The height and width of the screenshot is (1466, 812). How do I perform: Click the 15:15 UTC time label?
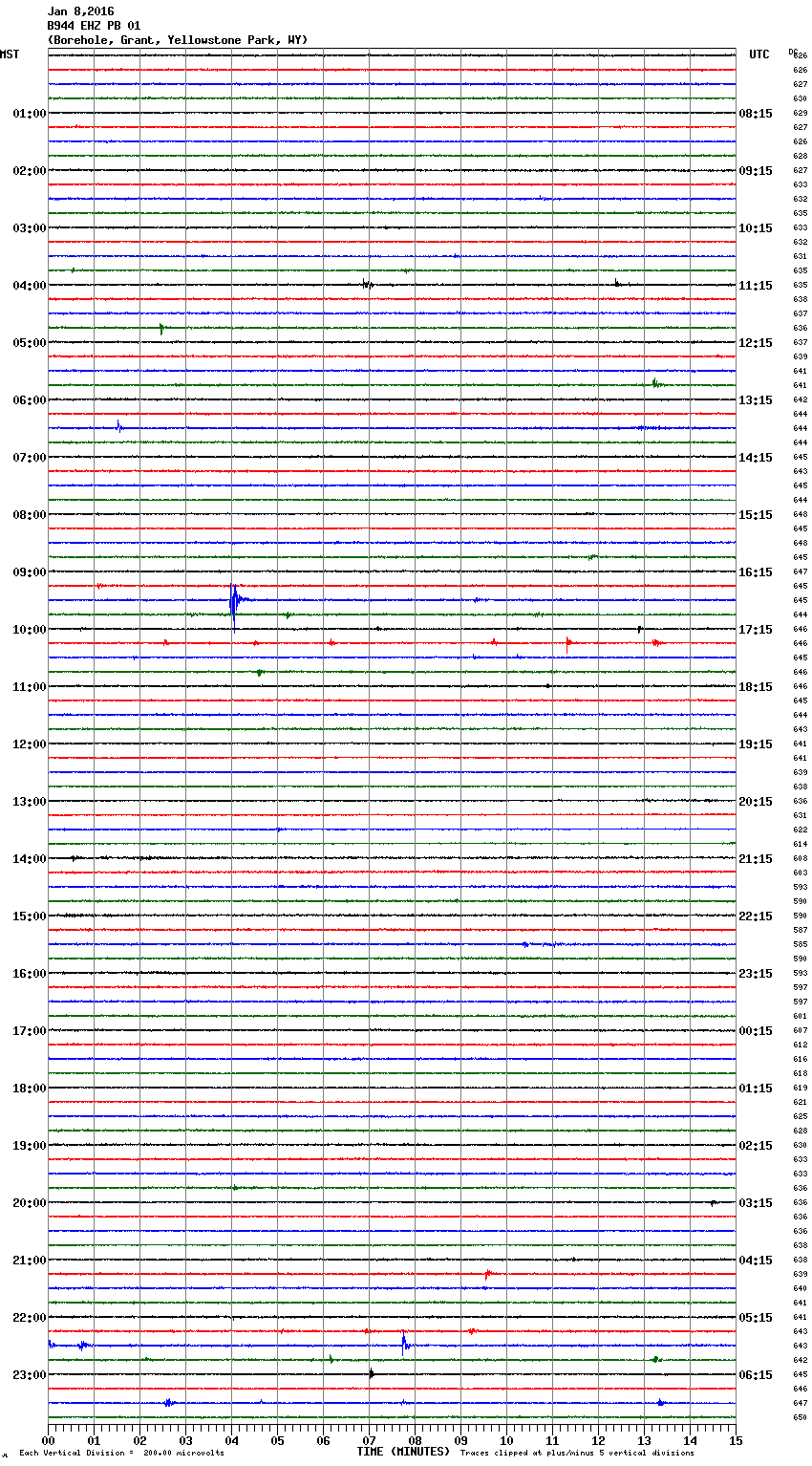[x=756, y=515]
